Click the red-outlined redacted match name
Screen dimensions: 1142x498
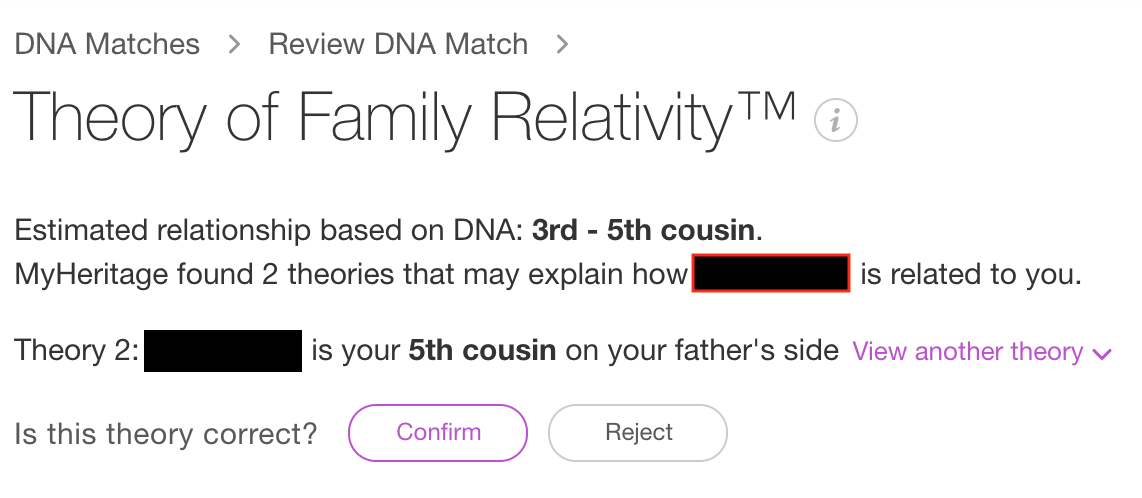pos(770,274)
